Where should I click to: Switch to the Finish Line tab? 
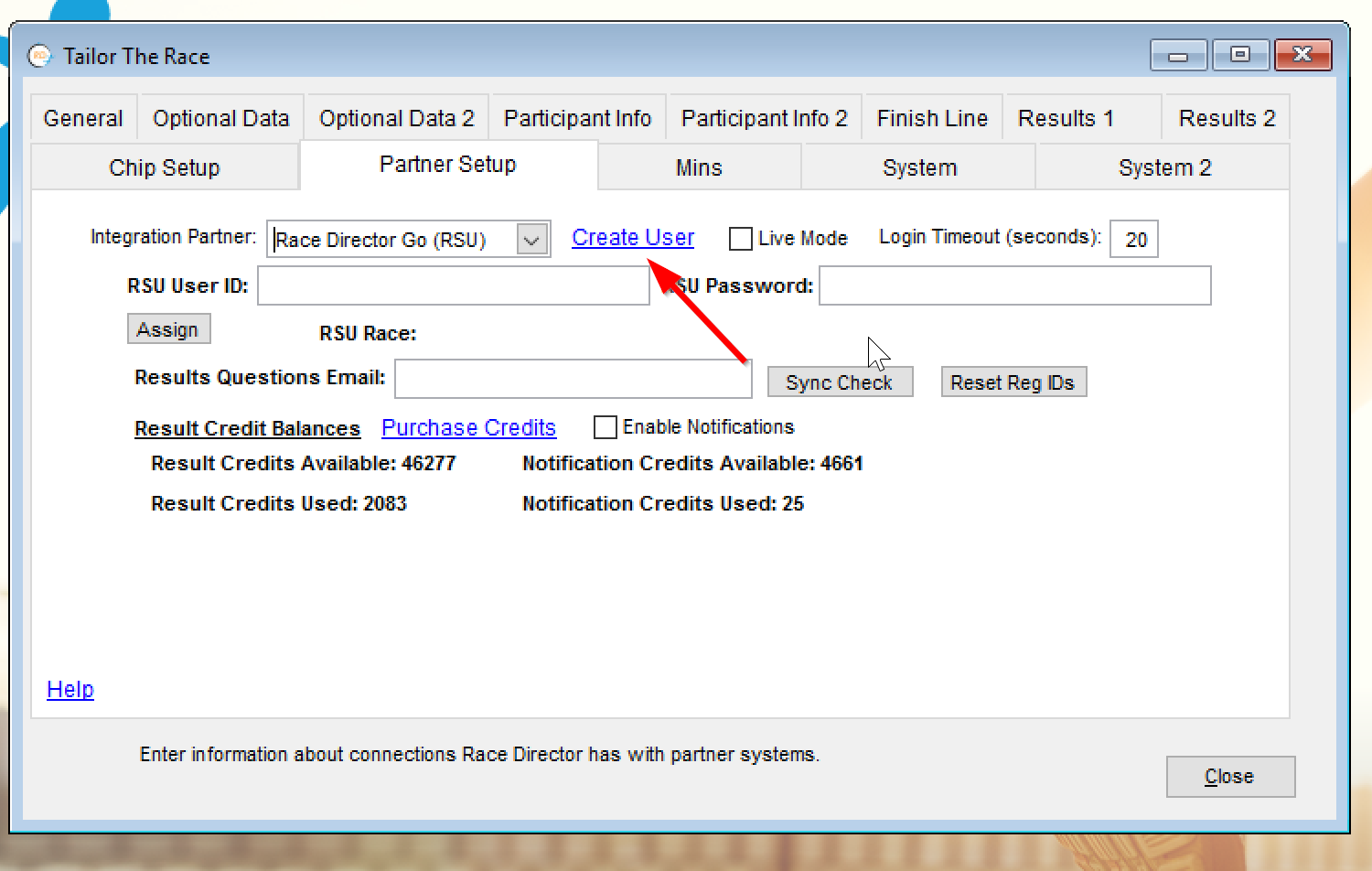(x=932, y=118)
